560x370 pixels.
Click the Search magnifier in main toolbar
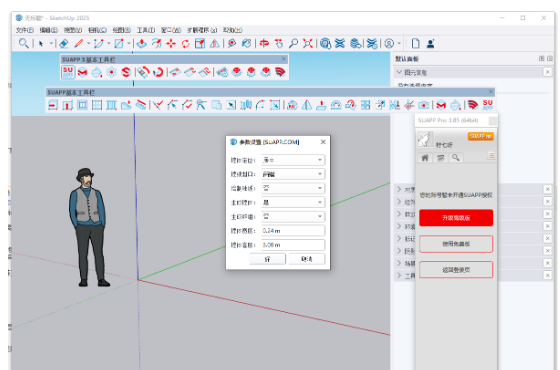pyautogui.click(x=24, y=44)
